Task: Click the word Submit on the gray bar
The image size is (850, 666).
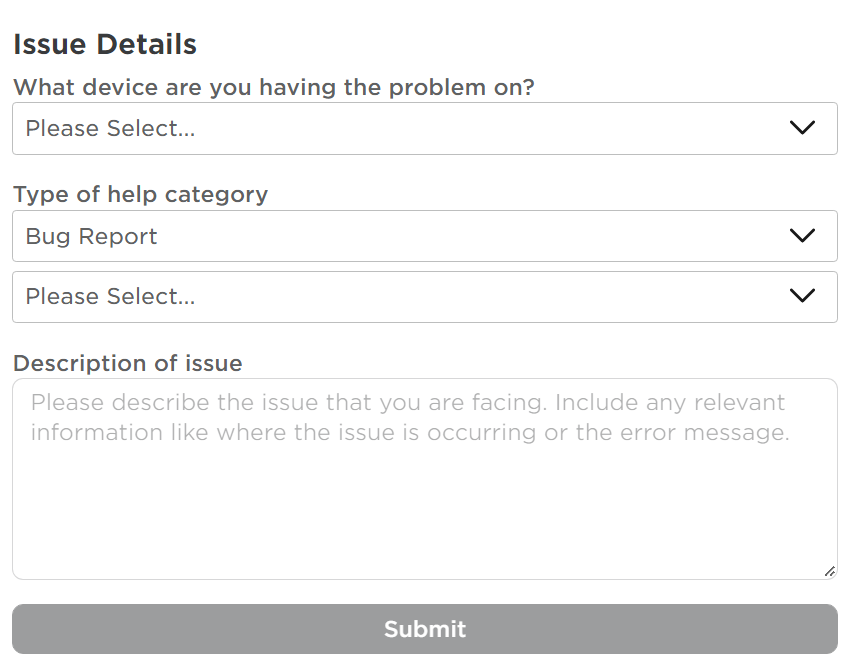Action: pyautogui.click(x=425, y=629)
